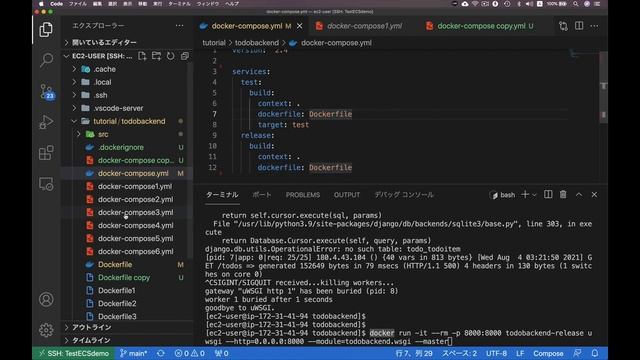Kill terminal with trash icon
The height and width of the screenshot is (360, 640).
(x=563, y=195)
